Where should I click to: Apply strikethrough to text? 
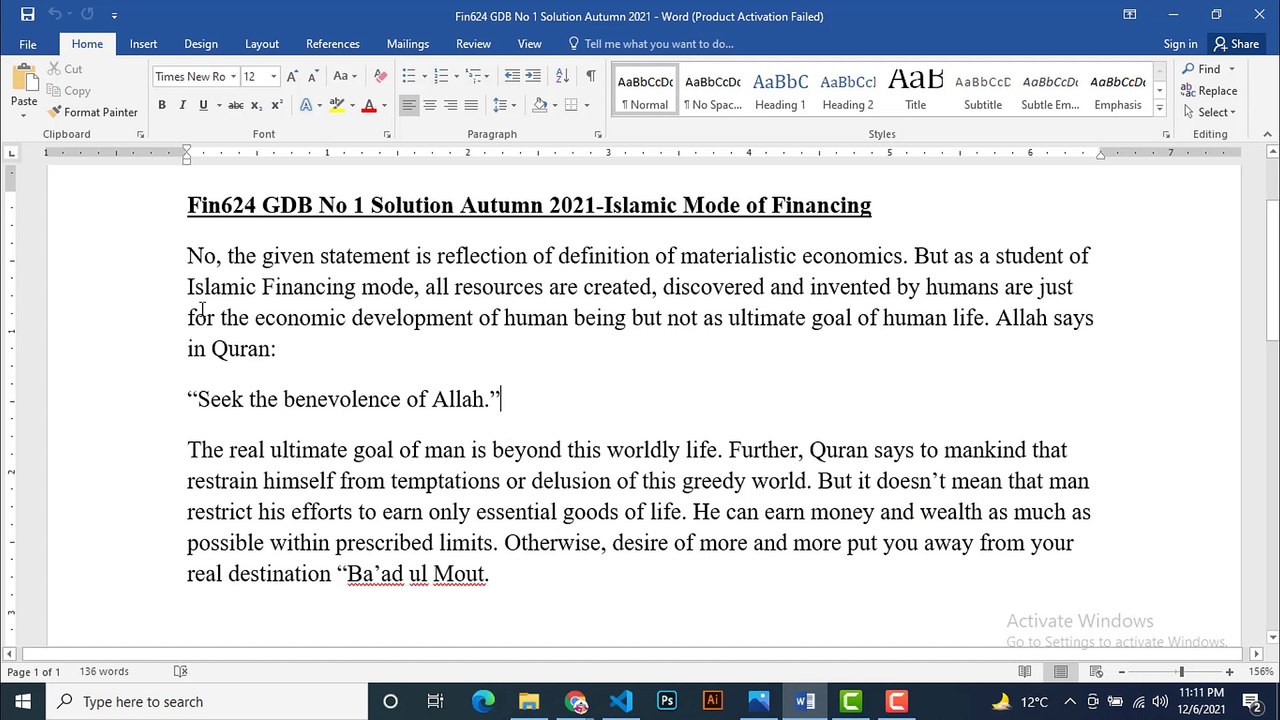pos(236,105)
